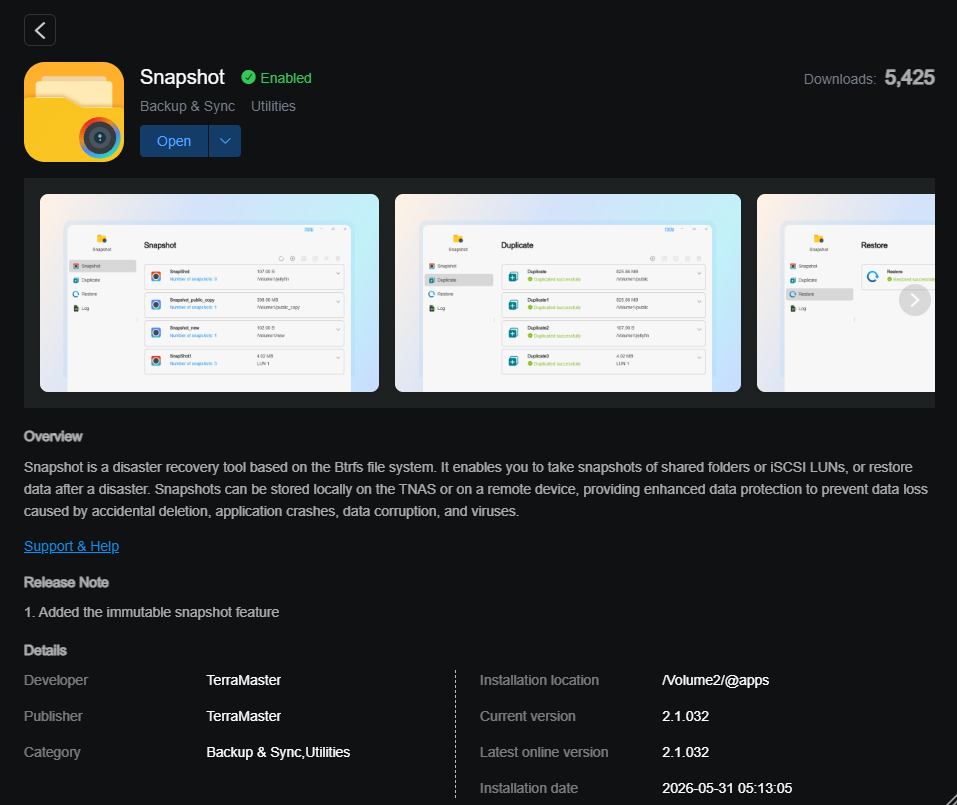Image resolution: width=957 pixels, height=805 pixels.
Task: Click the Category value 'Backup & Sync,Utilities'
Action: click(x=278, y=752)
